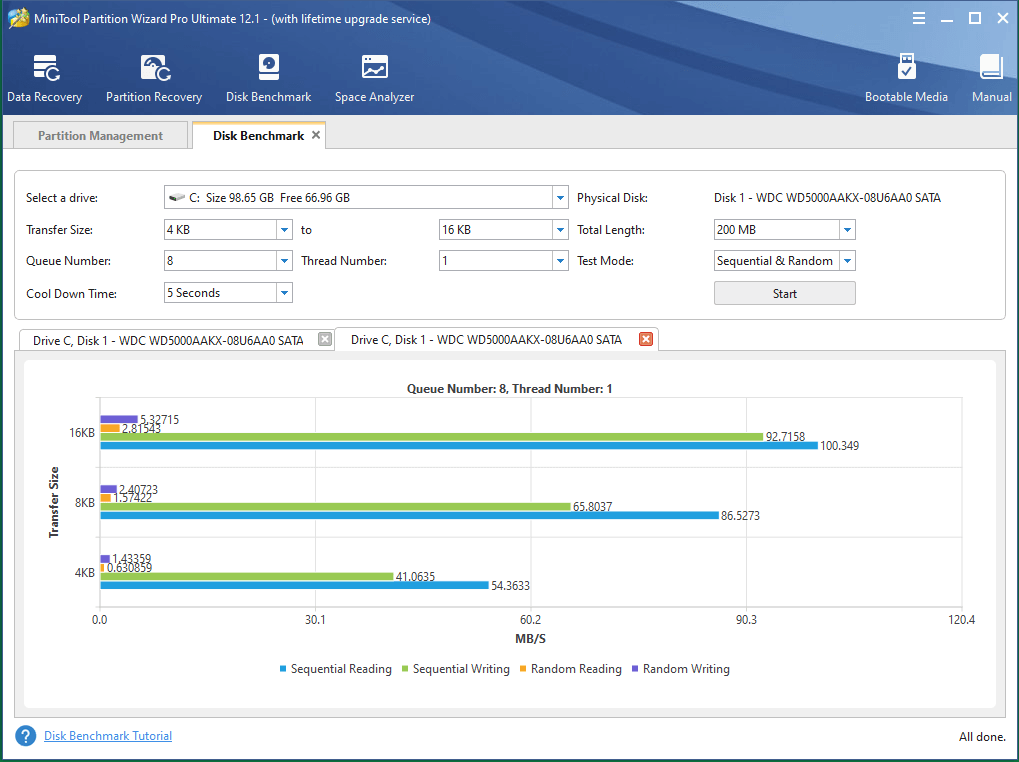Switch to the Partition Management tab
Screen dimensions: 1019x762
pyautogui.click(x=101, y=136)
